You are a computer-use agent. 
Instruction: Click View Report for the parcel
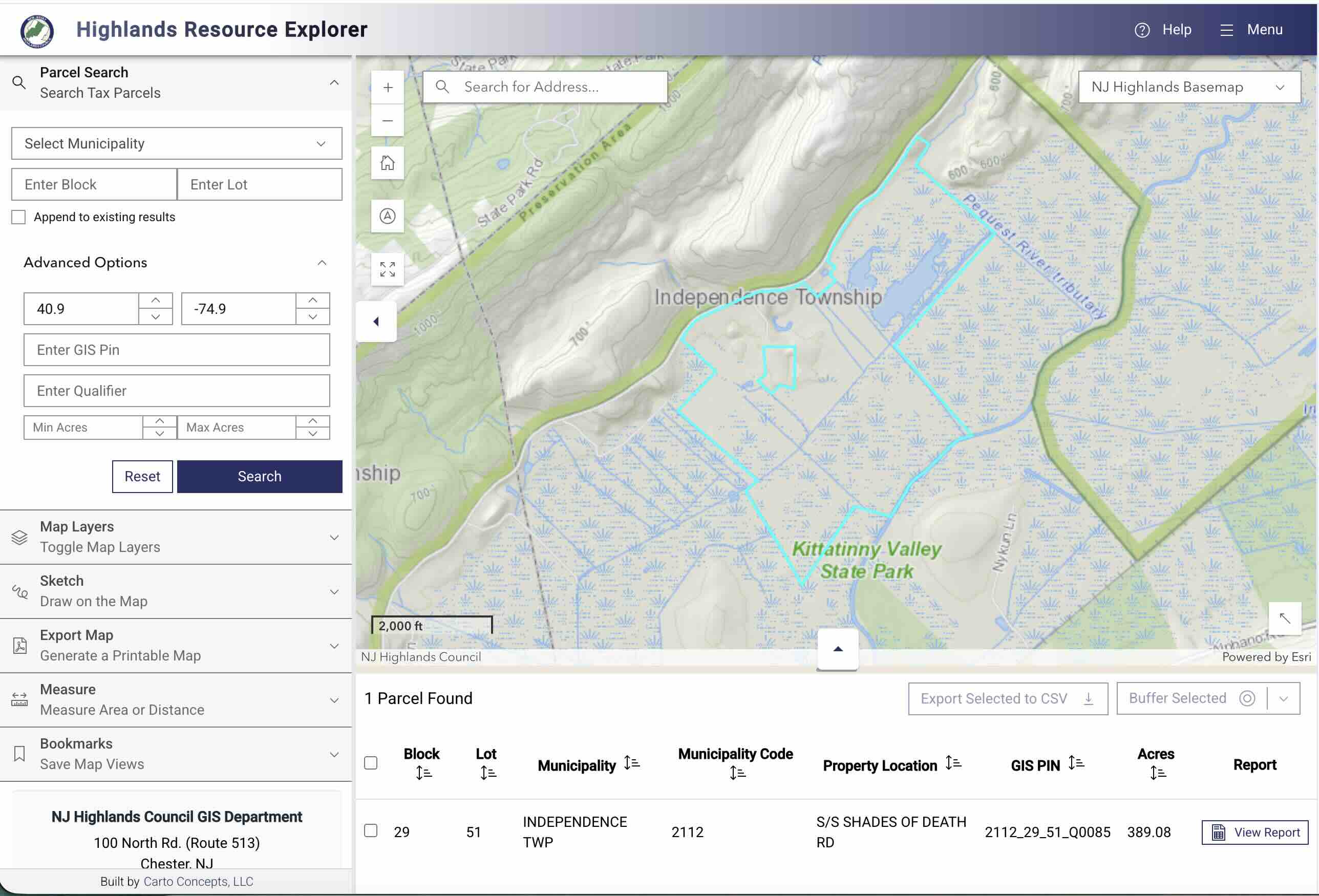(x=1255, y=832)
